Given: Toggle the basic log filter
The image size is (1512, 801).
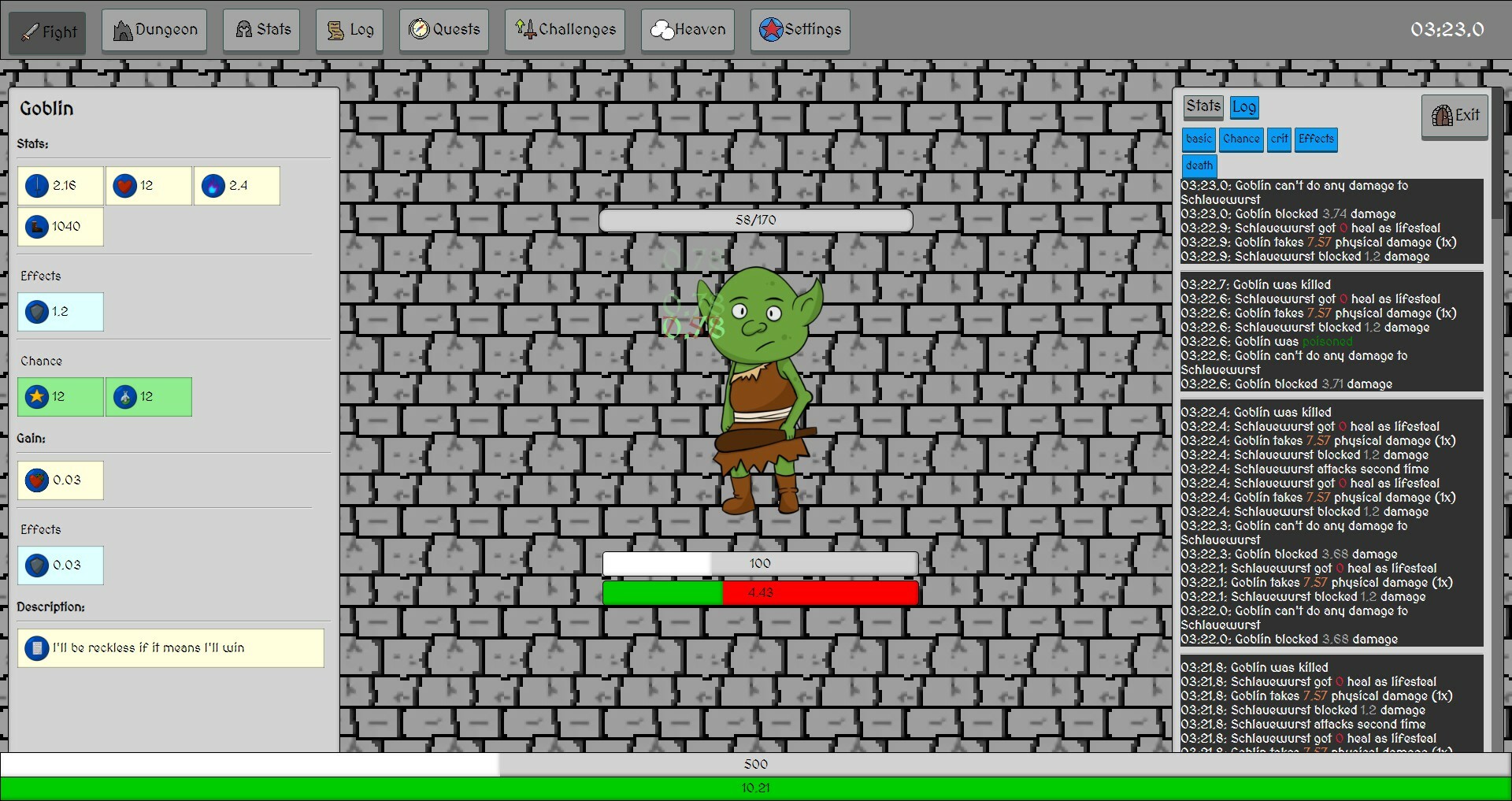Looking at the screenshot, I should point(1199,139).
